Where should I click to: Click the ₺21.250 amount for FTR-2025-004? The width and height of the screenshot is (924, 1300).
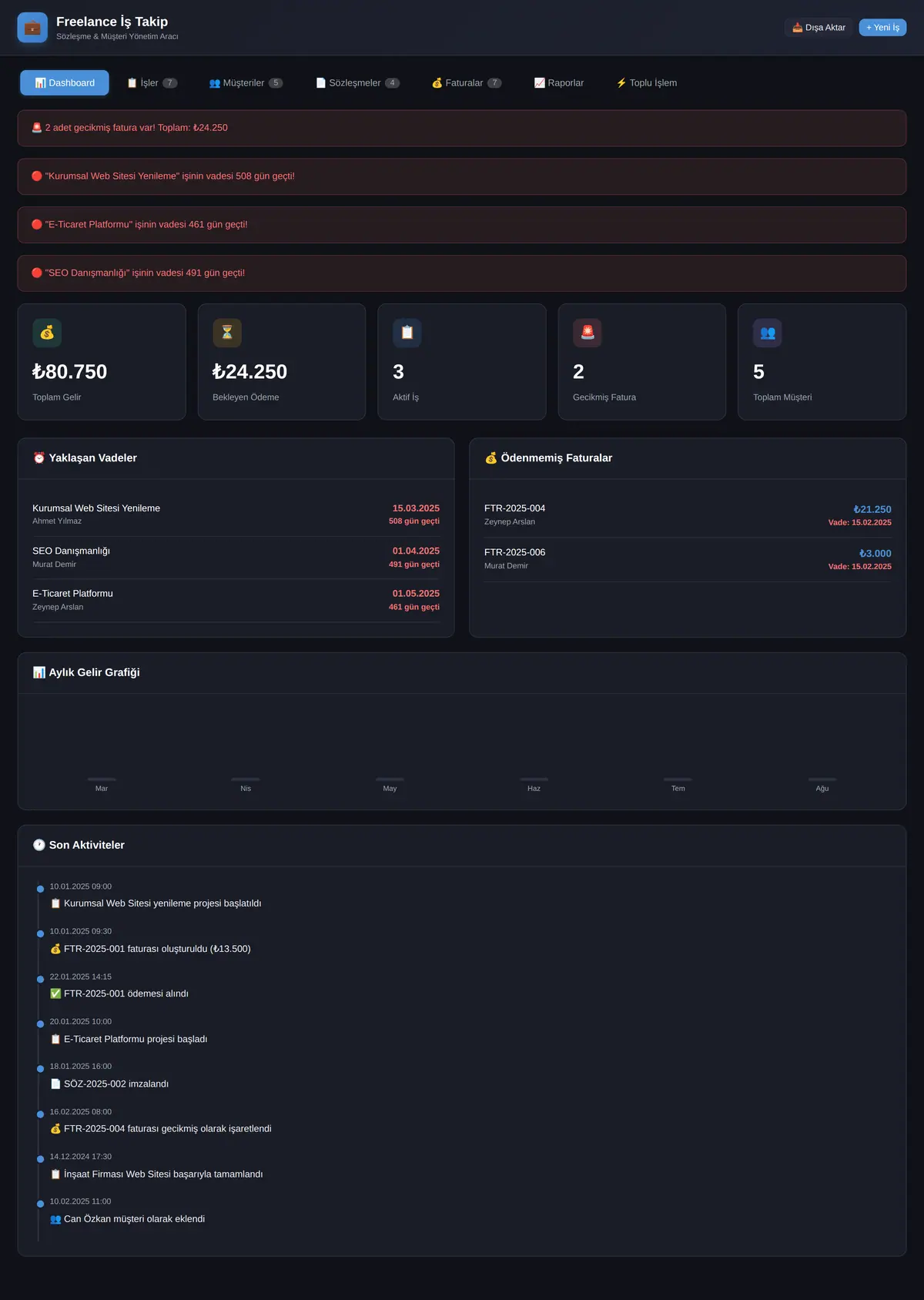click(x=872, y=509)
